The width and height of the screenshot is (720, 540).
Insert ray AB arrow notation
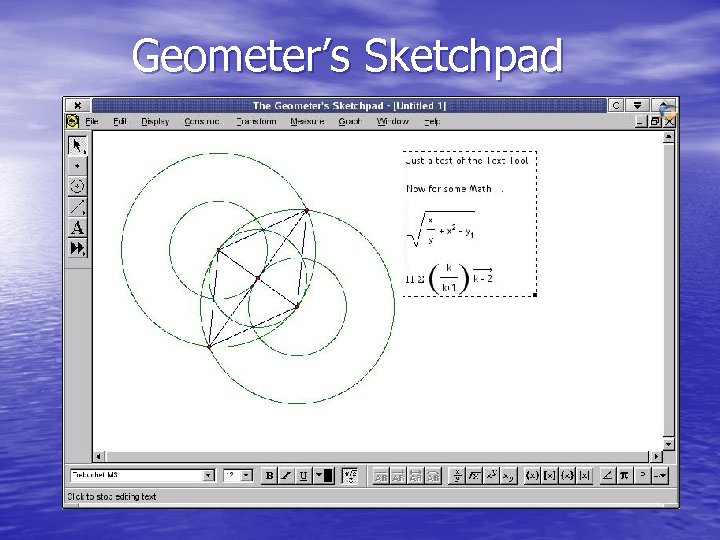pos(398,476)
